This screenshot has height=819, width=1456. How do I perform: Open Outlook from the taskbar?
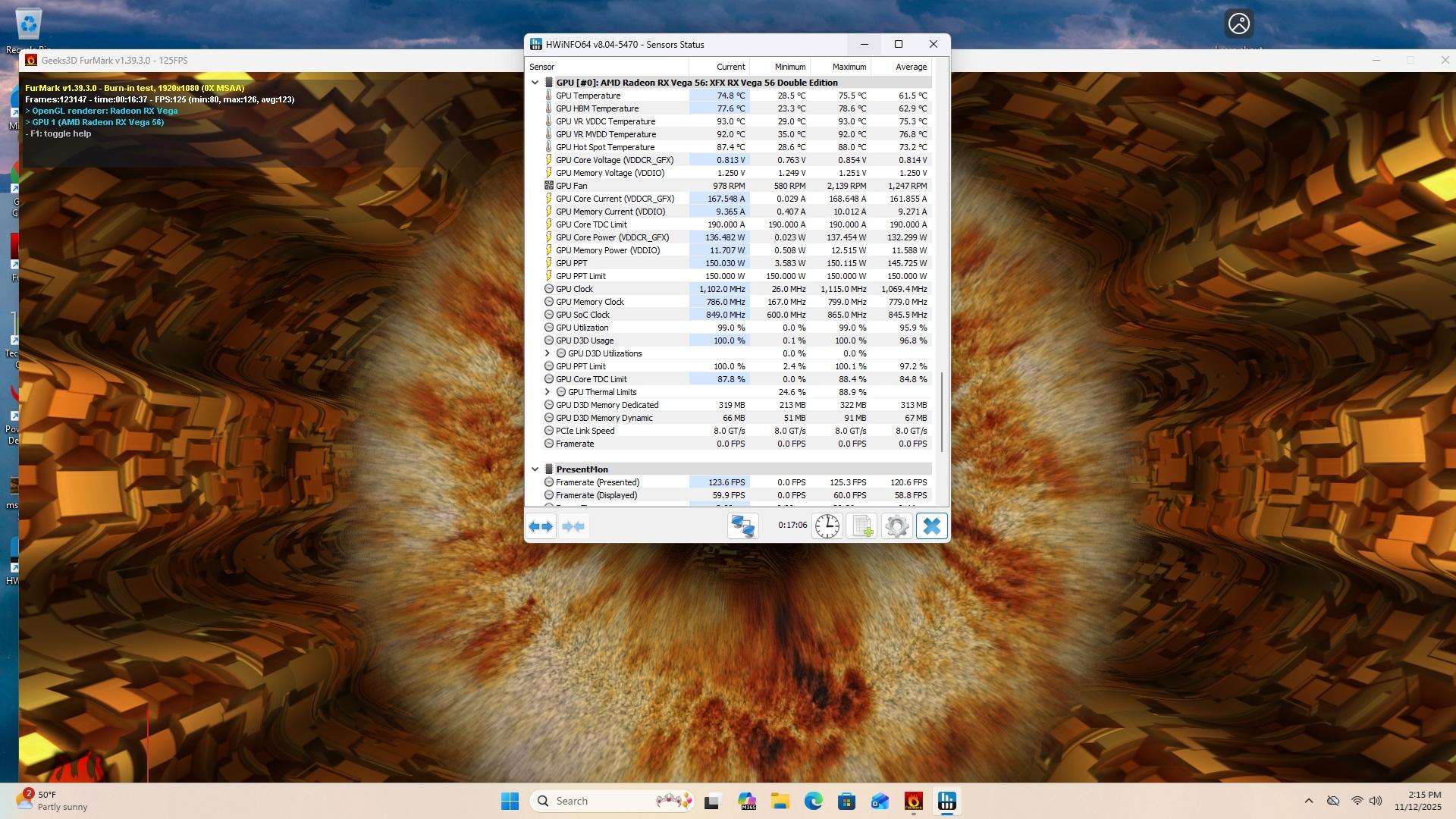[880, 801]
